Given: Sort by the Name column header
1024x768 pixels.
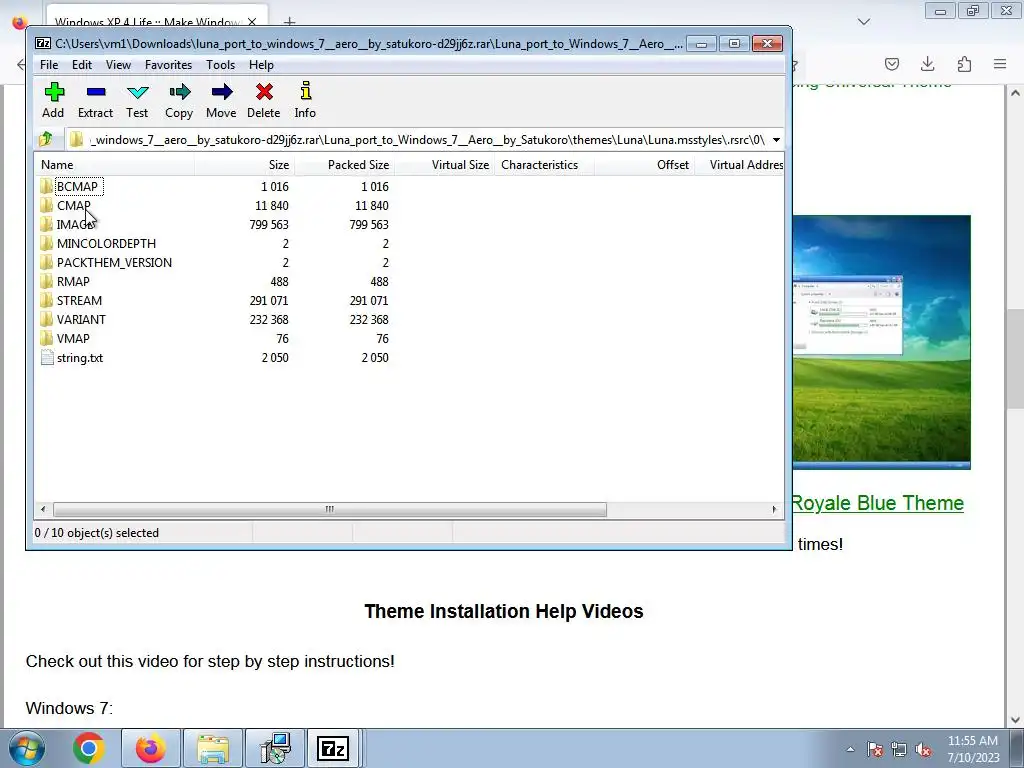Looking at the screenshot, I should click(x=115, y=165).
